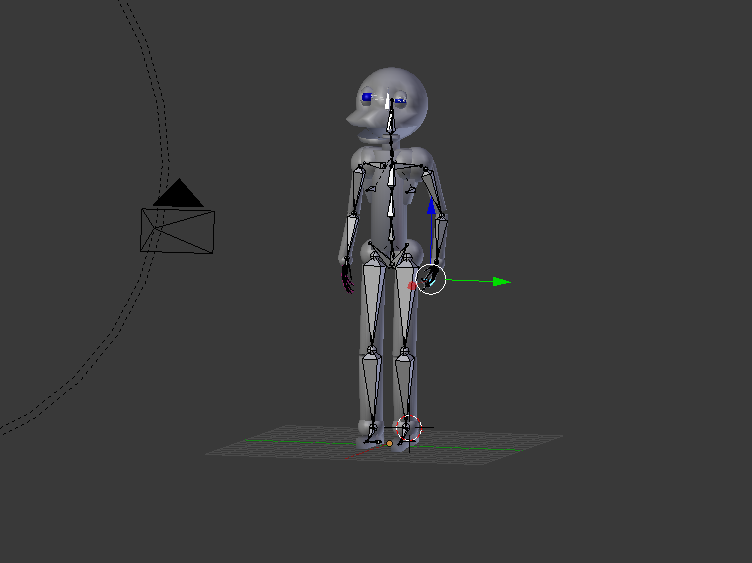Viewport: 752px width, 563px height.
Task: Select the forearm bone above the pink hand
Action: [x=351, y=237]
